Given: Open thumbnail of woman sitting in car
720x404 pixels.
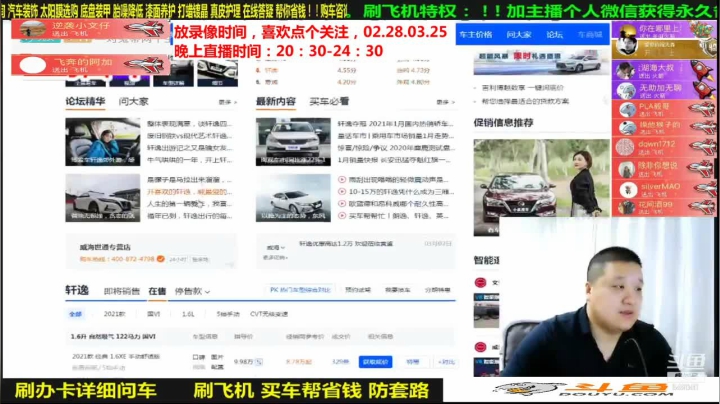Looking at the screenshot, I should 102,142.
